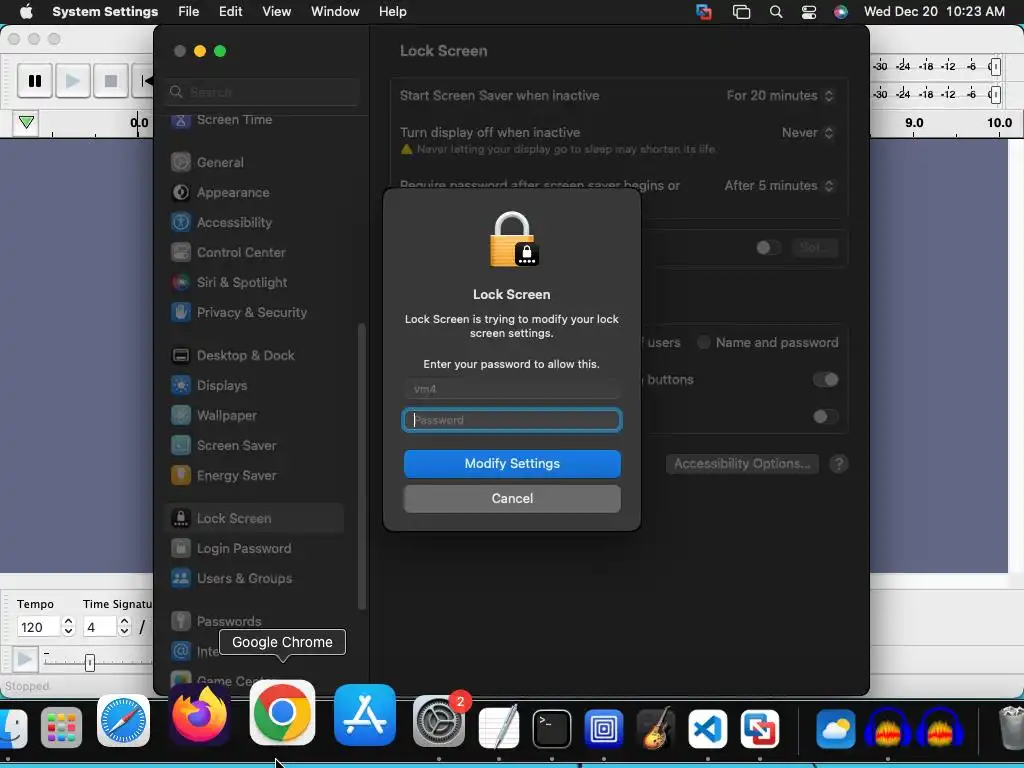
Task: Launch Google Chrome from the Dock
Action: pyautogui.click(x=282, y=712)
